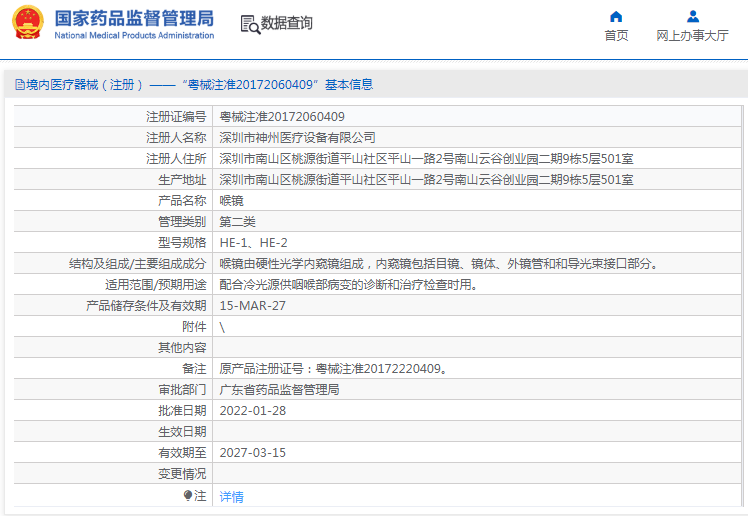Click model specification value HE-1、HE-2

coord(253,243)
